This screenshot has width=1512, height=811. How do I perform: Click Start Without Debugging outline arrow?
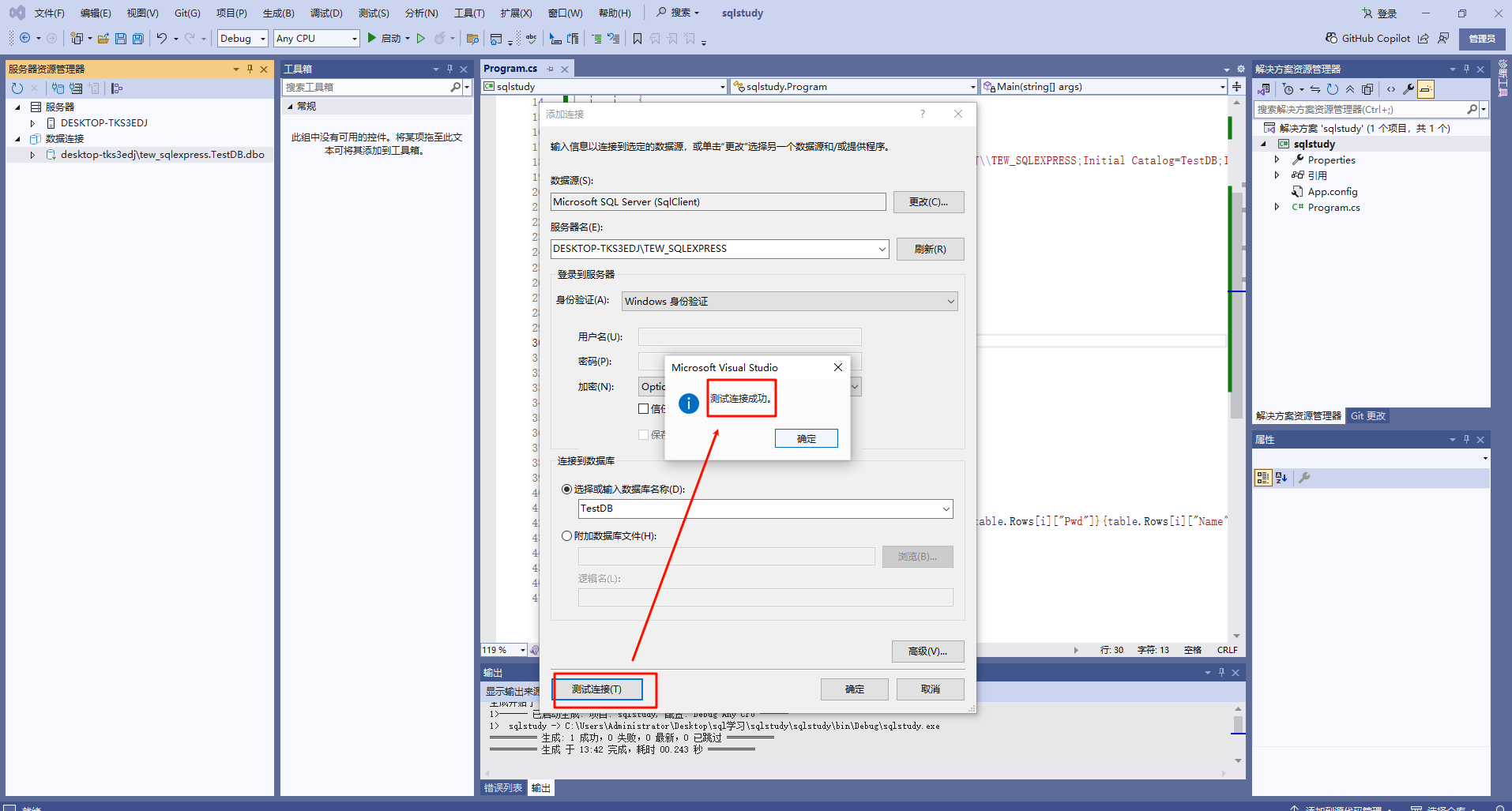point(421,38)
